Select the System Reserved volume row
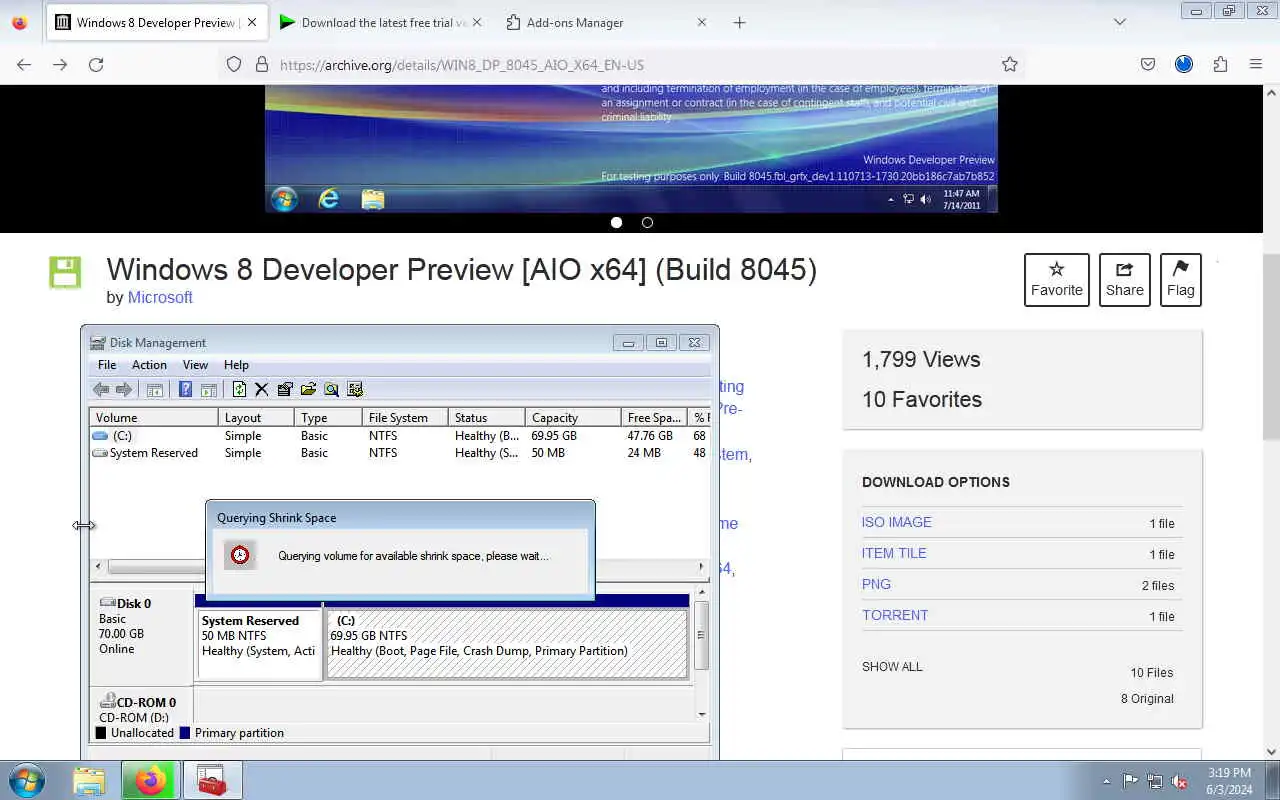The height and width of the screenshot is (800, 1280). 400,453
